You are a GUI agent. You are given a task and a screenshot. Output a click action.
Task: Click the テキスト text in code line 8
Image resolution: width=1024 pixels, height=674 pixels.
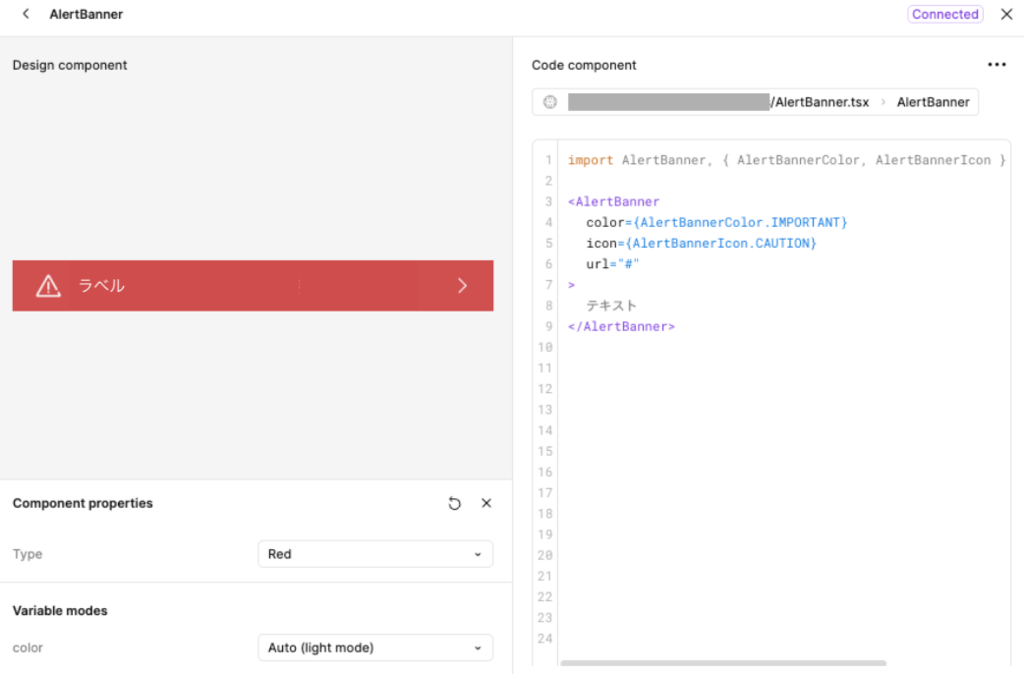click(611, 306)
